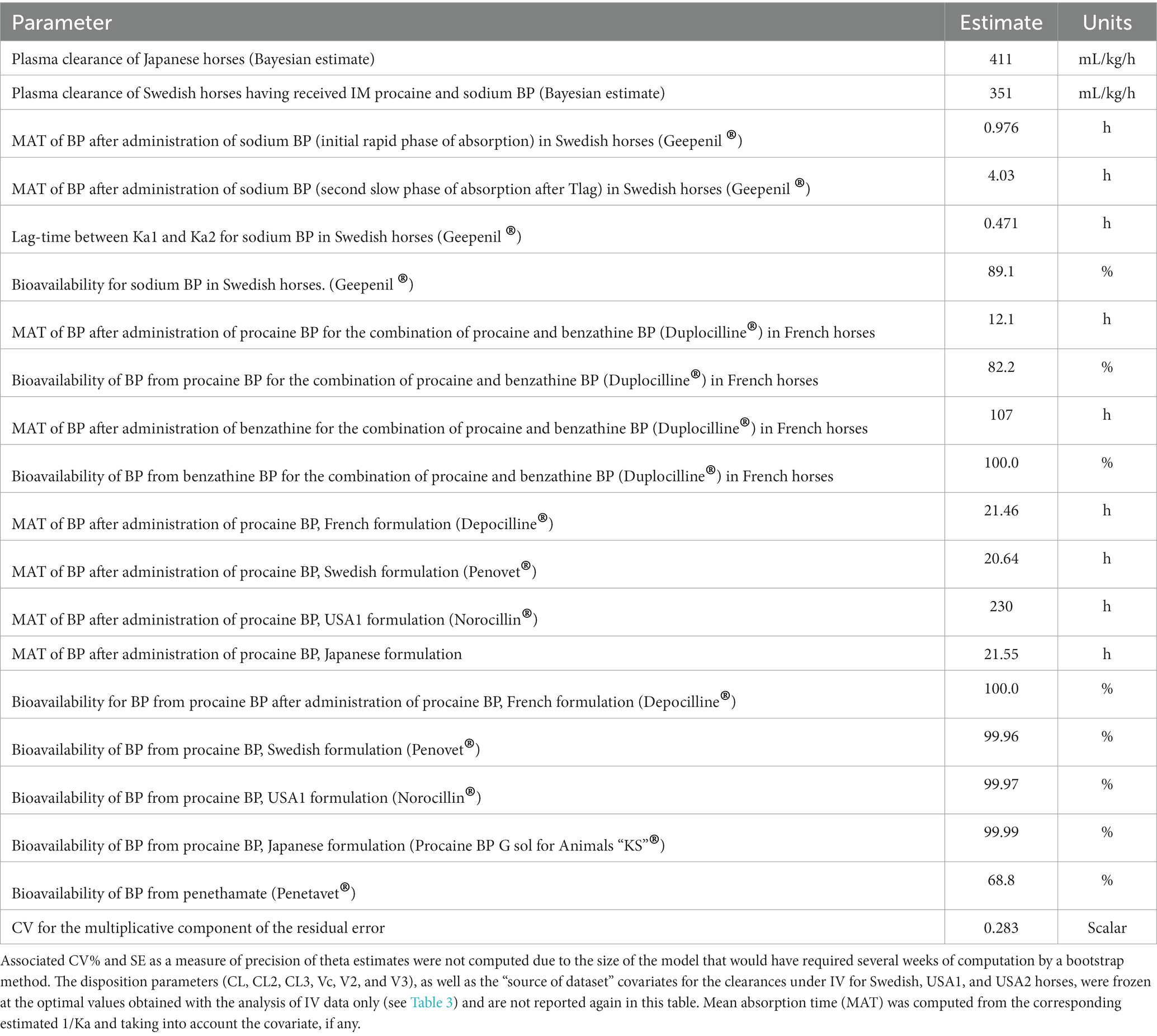This screenshot has height=1036, width=1157.
Task: Select 'CV for the multiplicative component' row text
Action: click(198, 928)
